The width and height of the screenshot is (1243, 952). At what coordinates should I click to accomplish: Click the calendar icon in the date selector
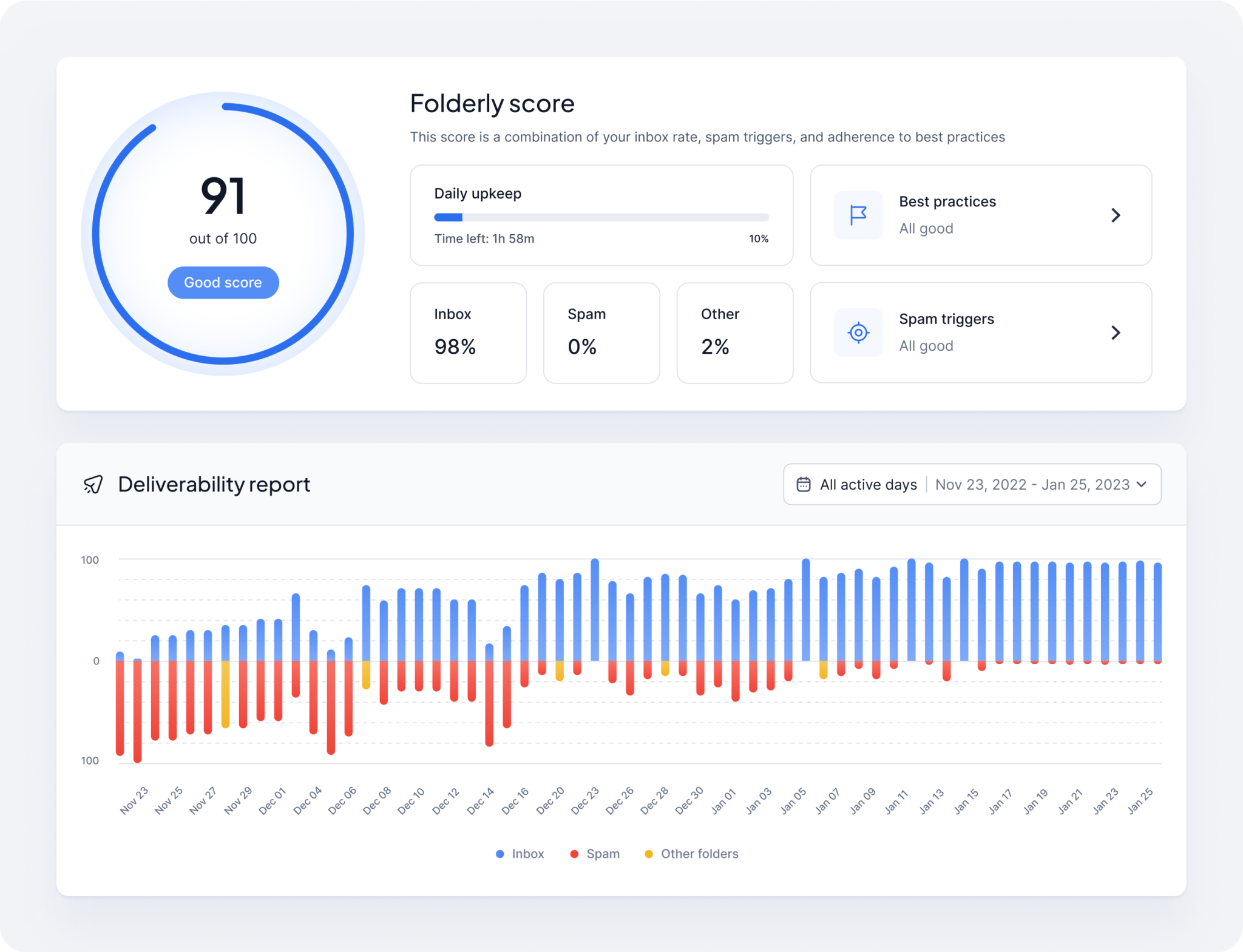point(803,484)
